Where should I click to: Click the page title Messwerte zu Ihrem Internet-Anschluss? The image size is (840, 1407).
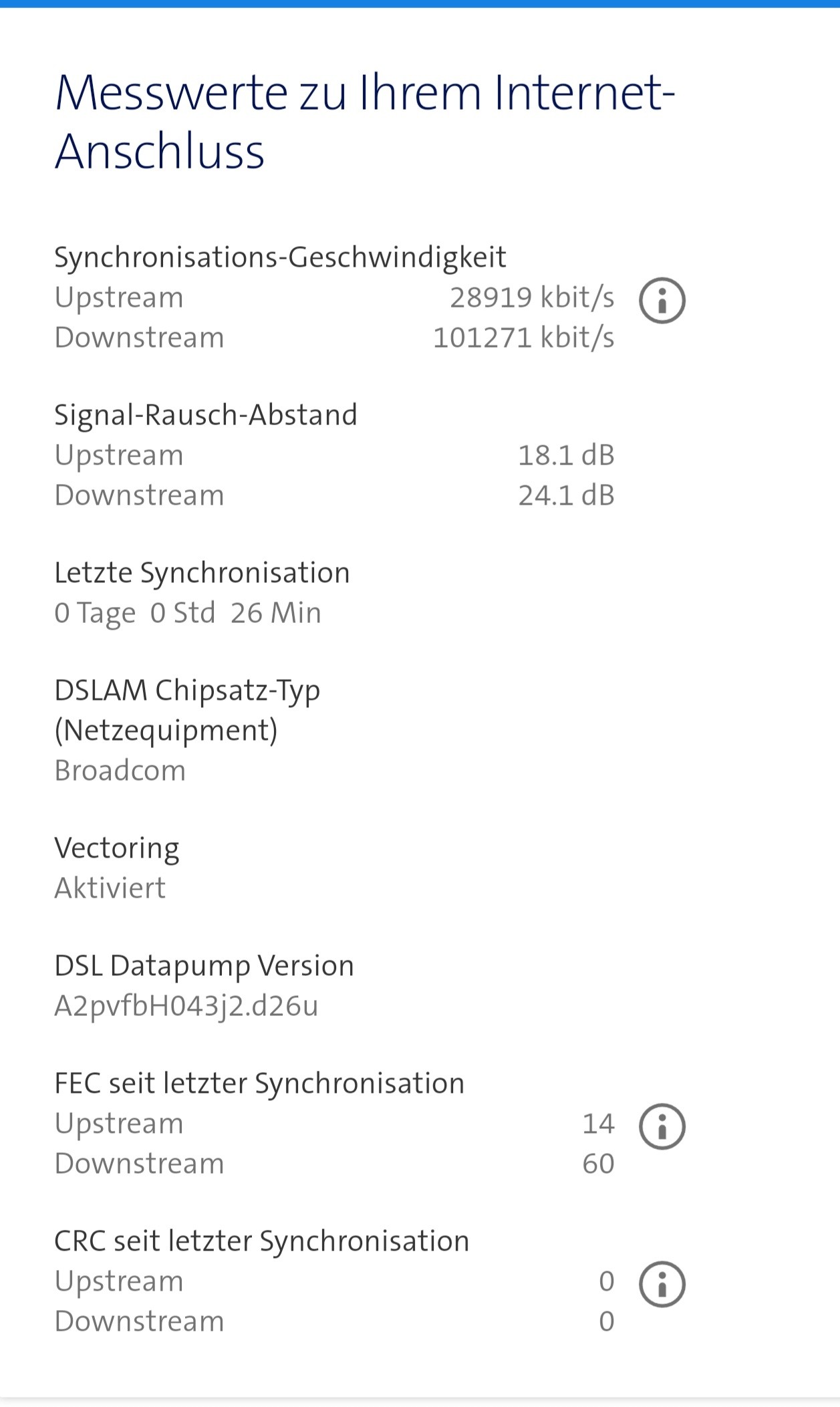coord(364,121)
